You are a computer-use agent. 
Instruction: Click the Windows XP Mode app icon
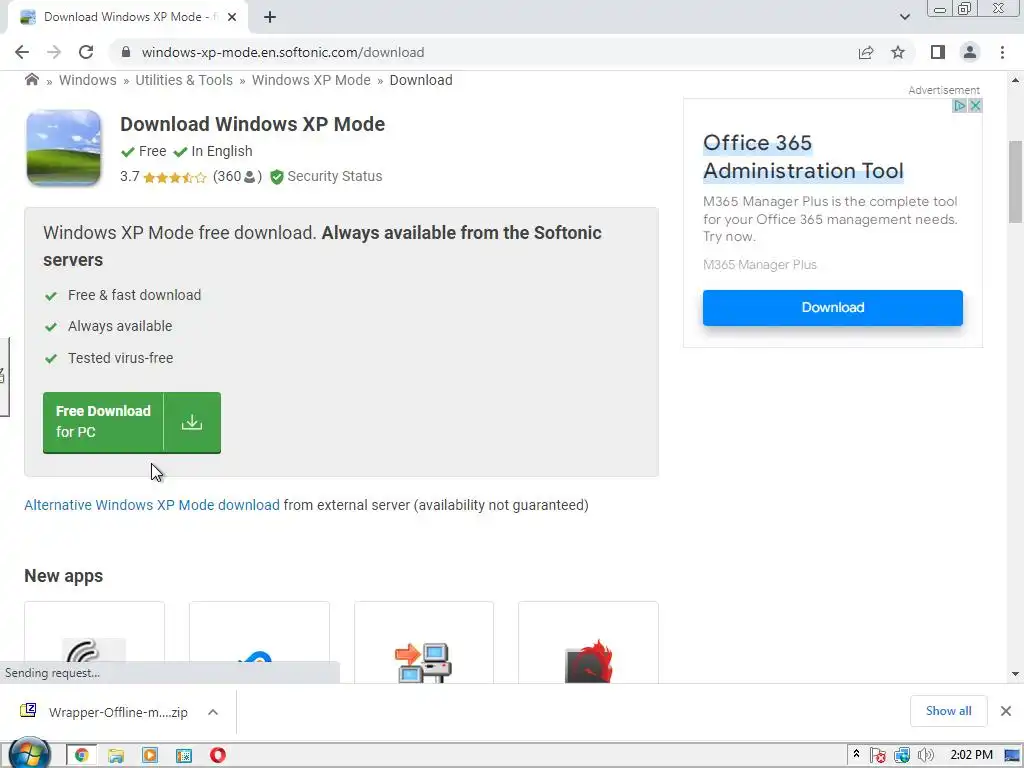63,148
